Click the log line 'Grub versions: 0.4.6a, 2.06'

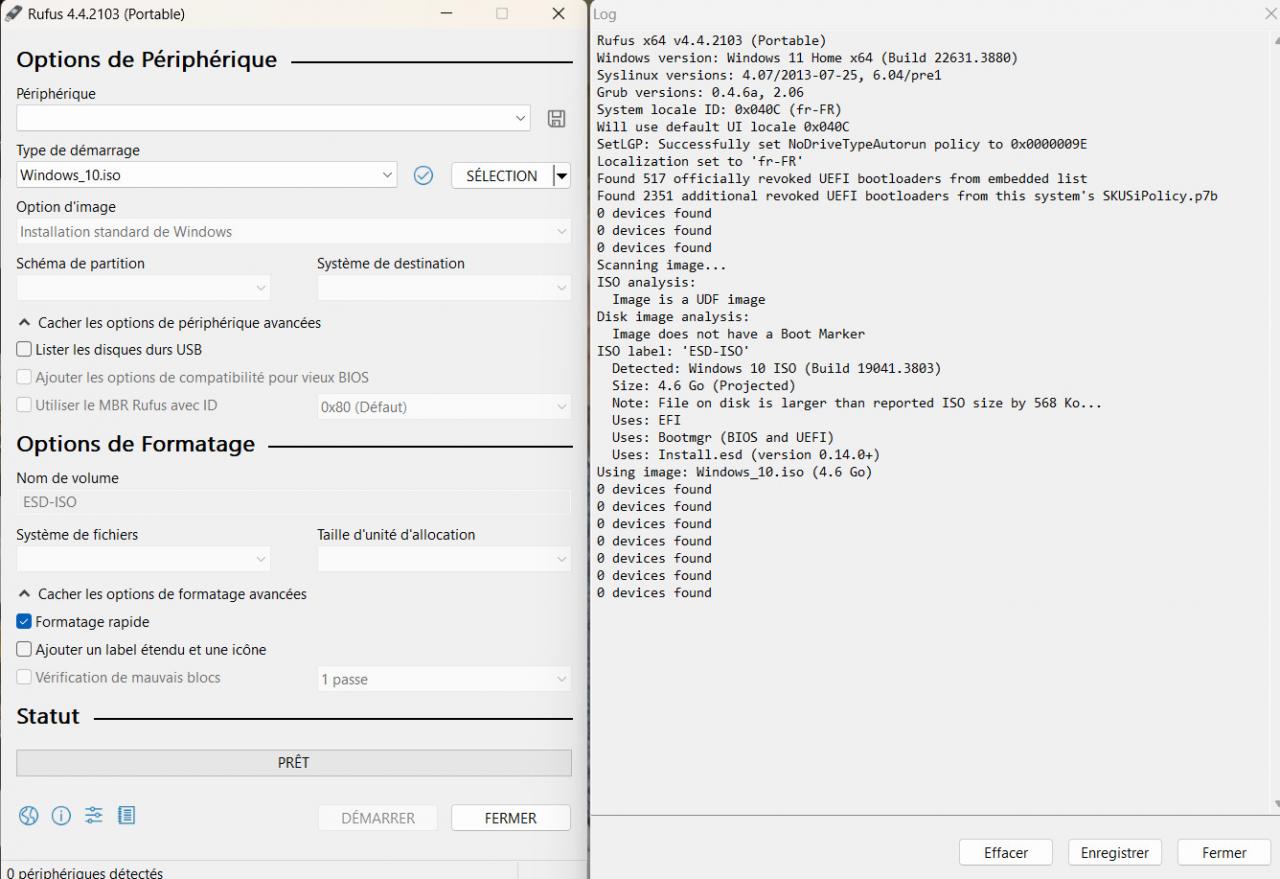700,92
